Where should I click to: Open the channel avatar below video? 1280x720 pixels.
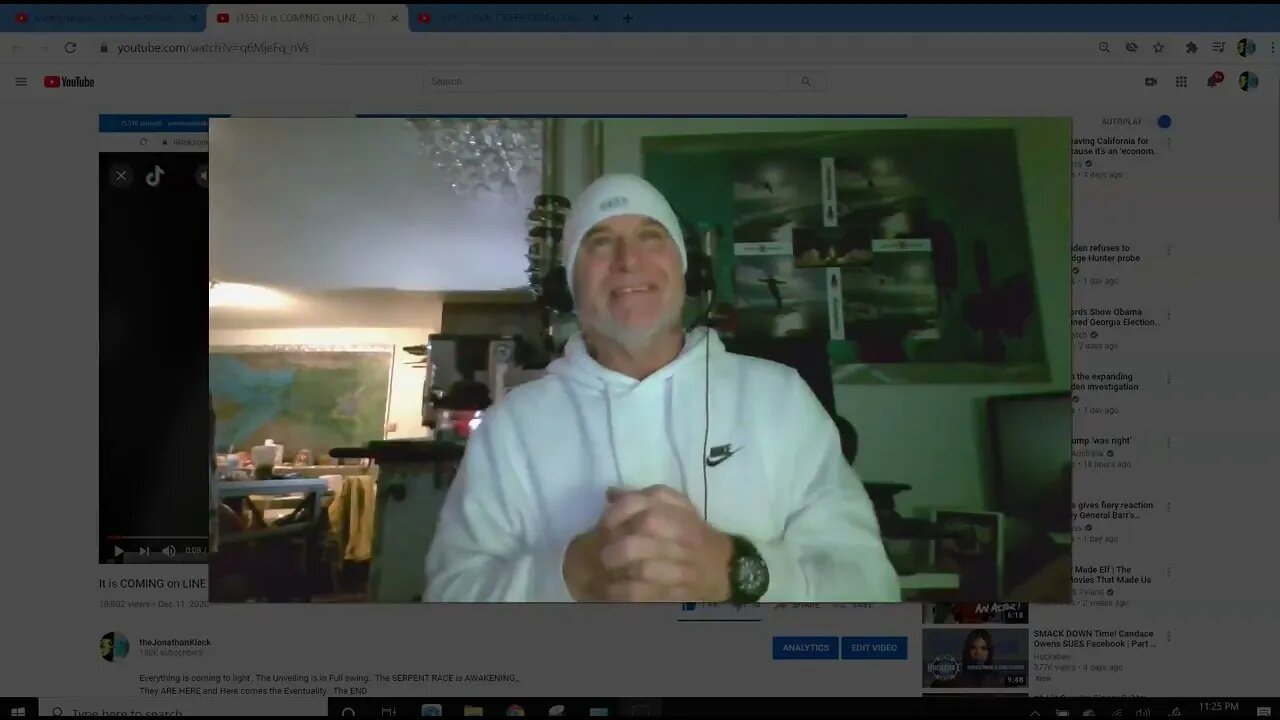coord(114,647)
